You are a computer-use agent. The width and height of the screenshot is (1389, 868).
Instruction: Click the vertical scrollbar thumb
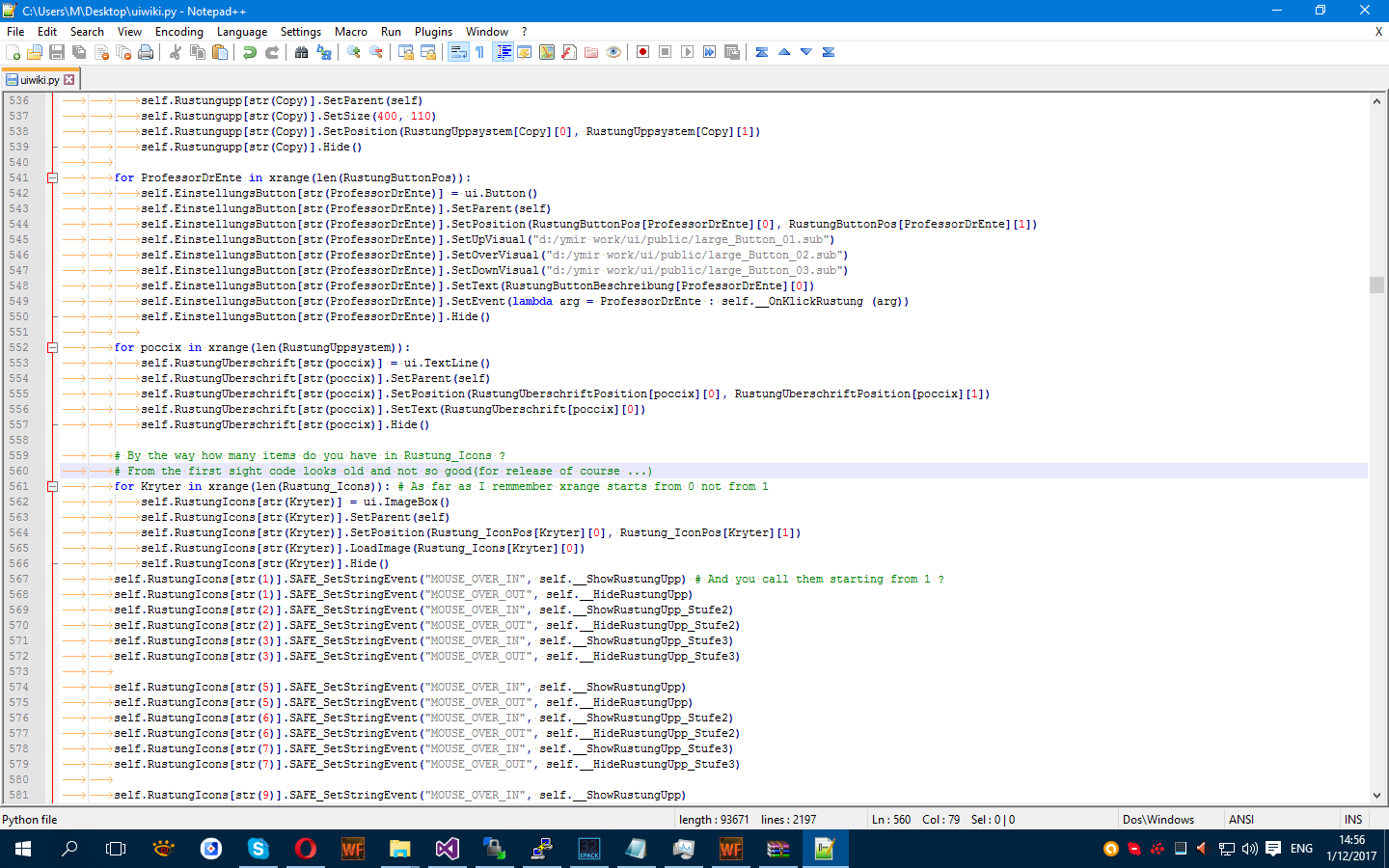[x=1376, y=285]
